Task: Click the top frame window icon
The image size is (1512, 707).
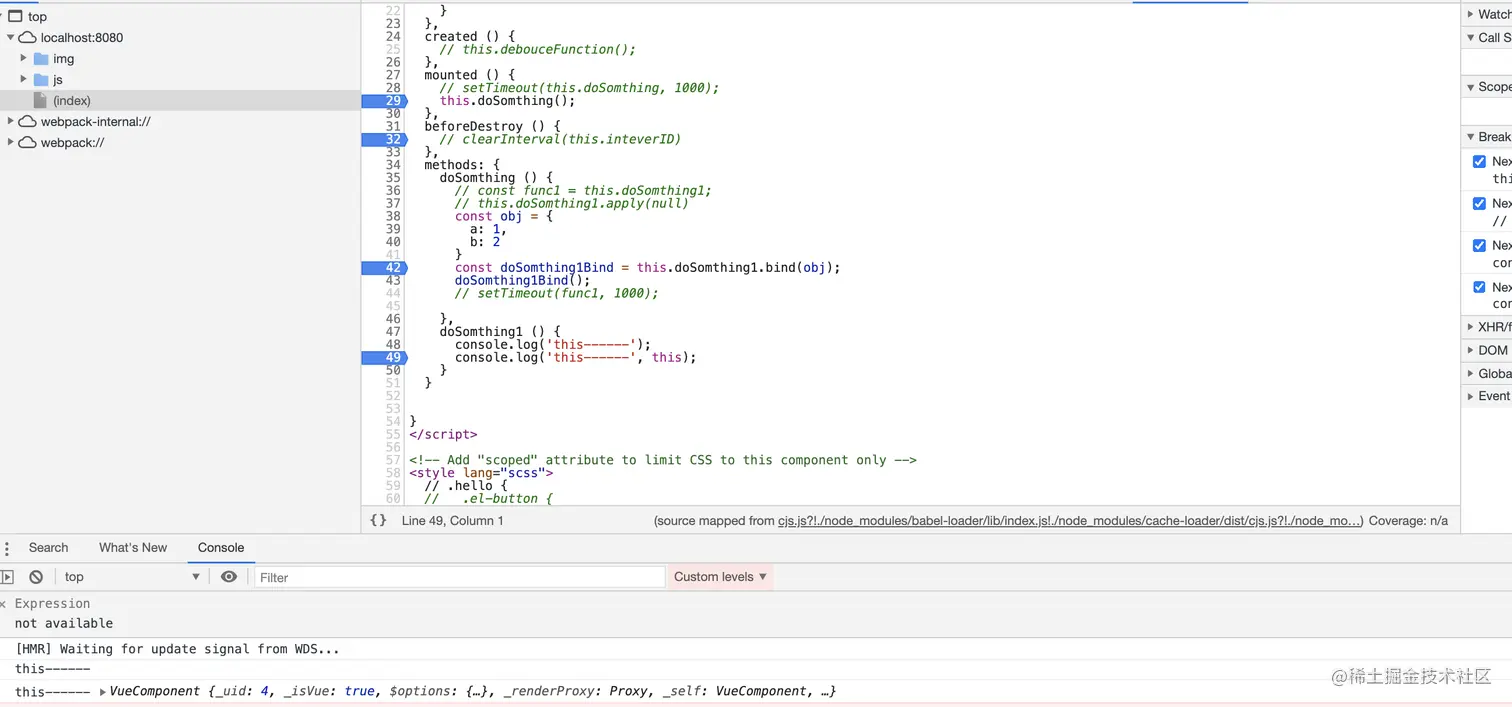Action: pyautogui.click(x=15, y=16)
